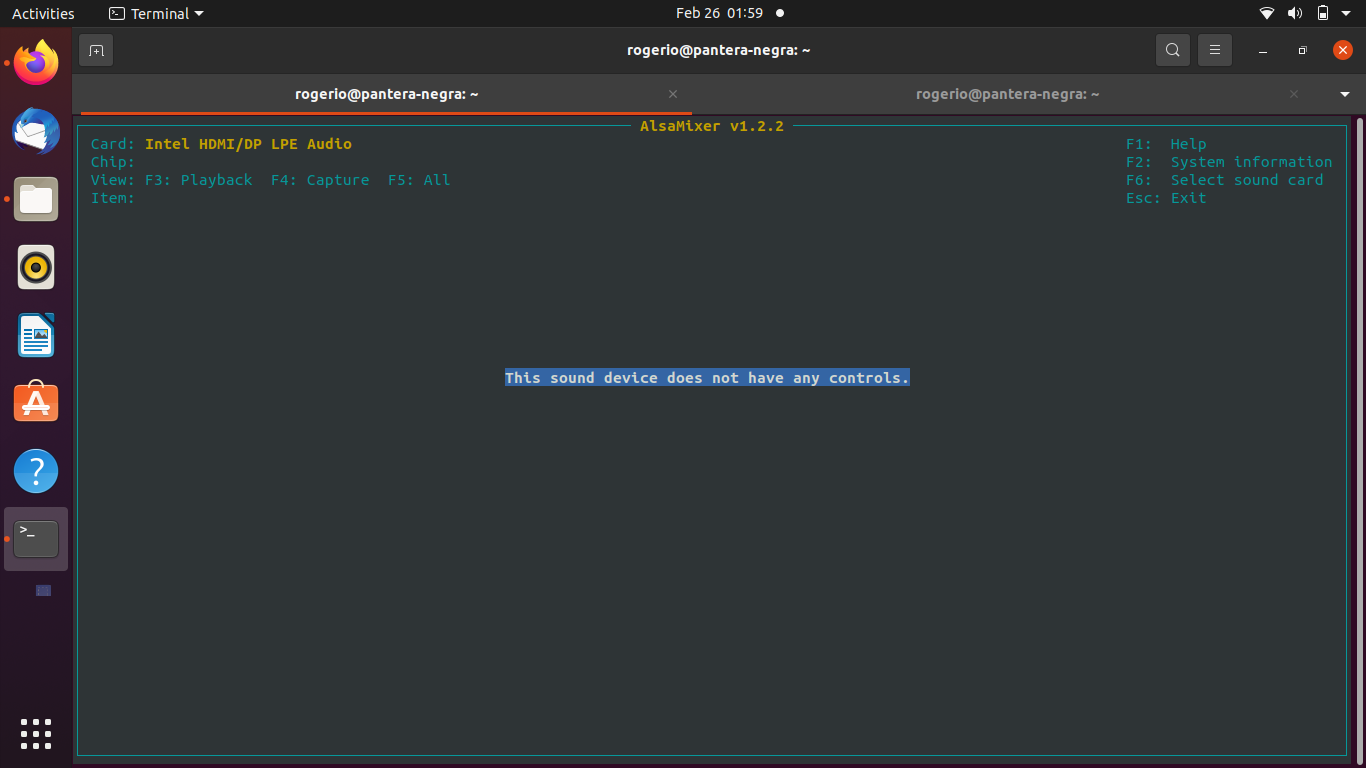Click the 'F1: Help' text
The width and height of the screenshot is (1366, 768).
coord(1166,144)
